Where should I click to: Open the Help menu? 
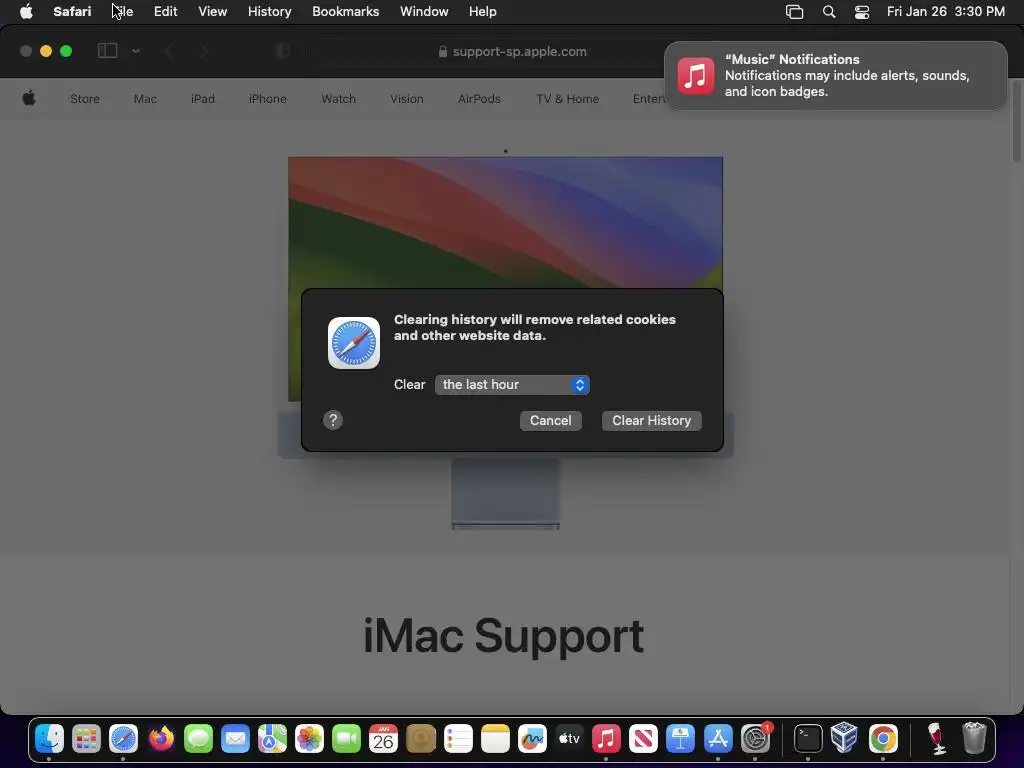(483, 12)
